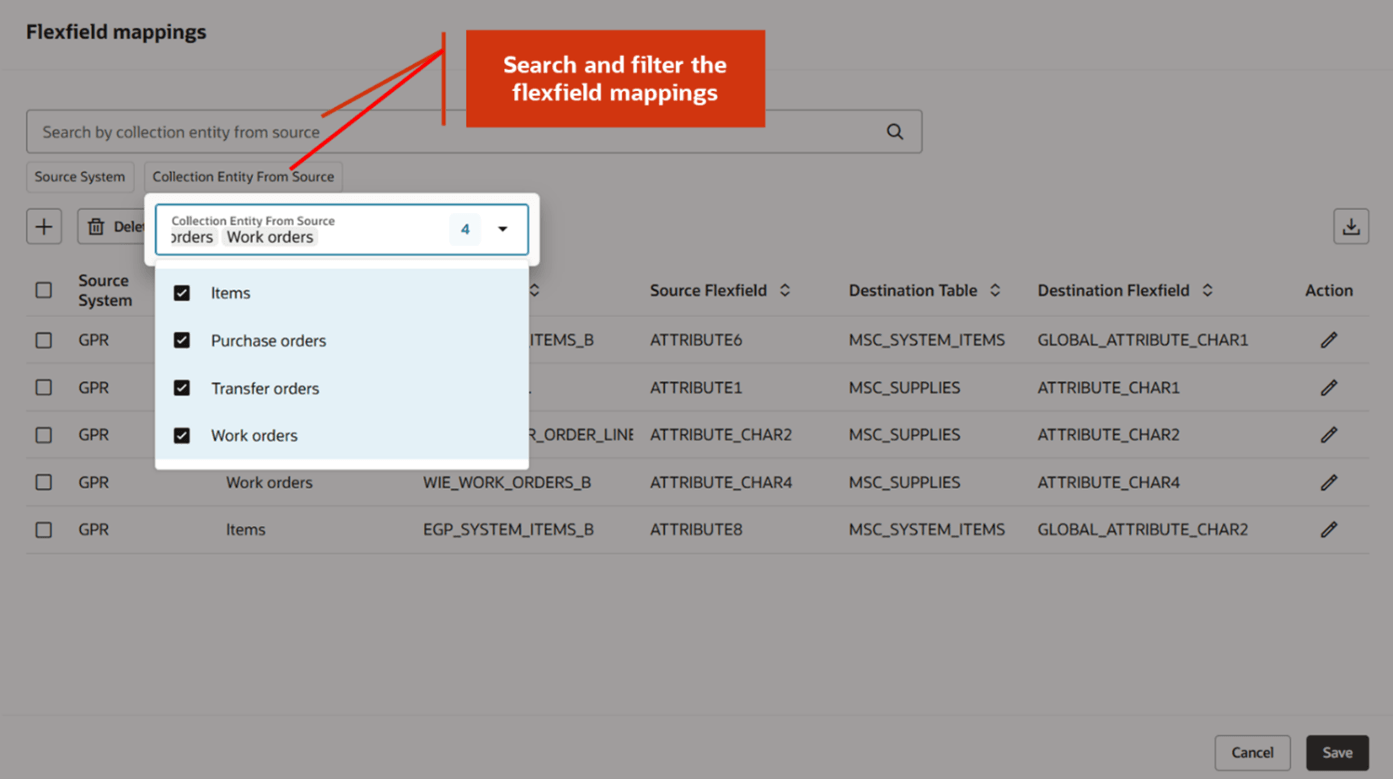The width and height of the screenshot is (1393, 779).
Task: Sort the Source Flexfield column
Action: (x=787, y=290)
